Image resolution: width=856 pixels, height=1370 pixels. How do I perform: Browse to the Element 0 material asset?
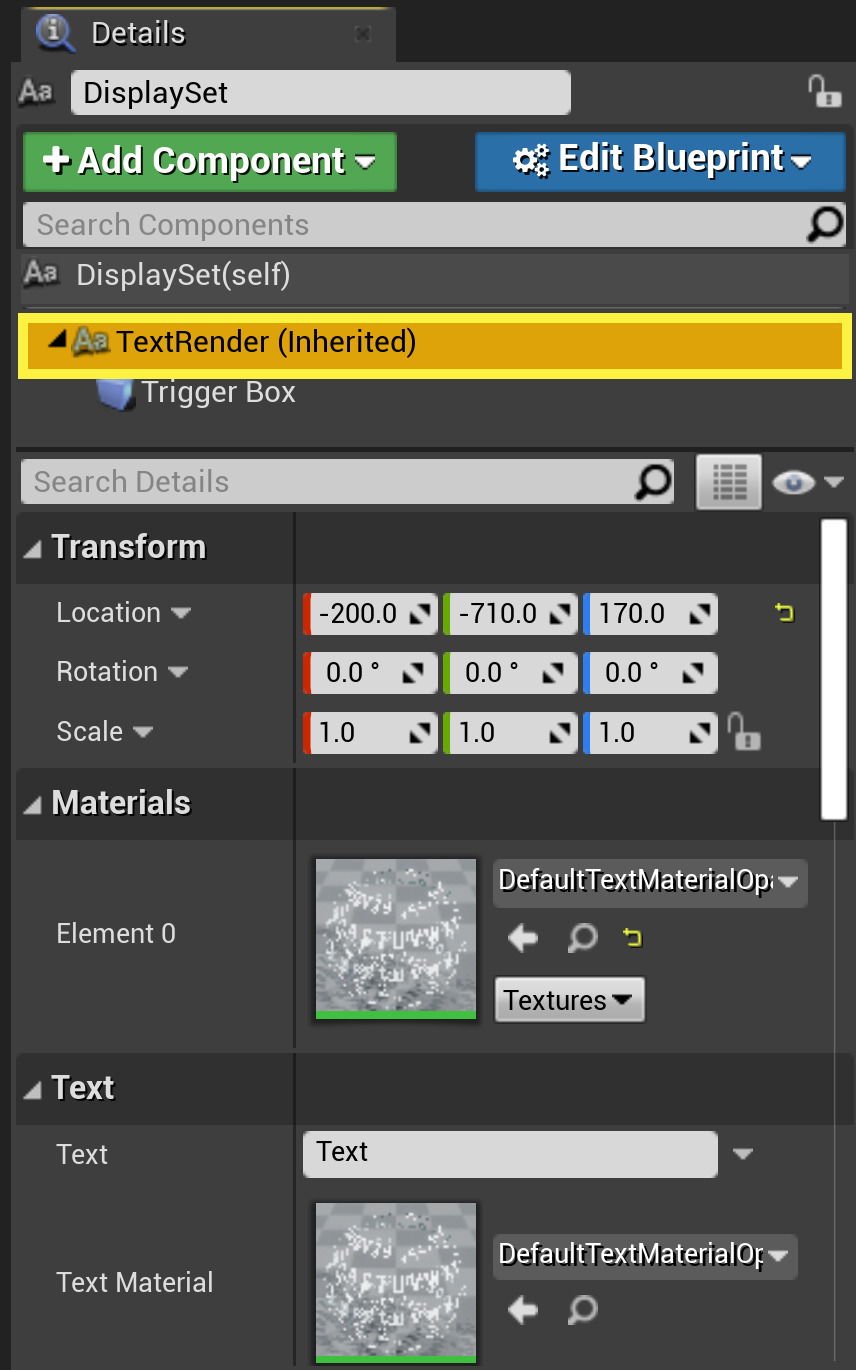(x=582, y=938)
